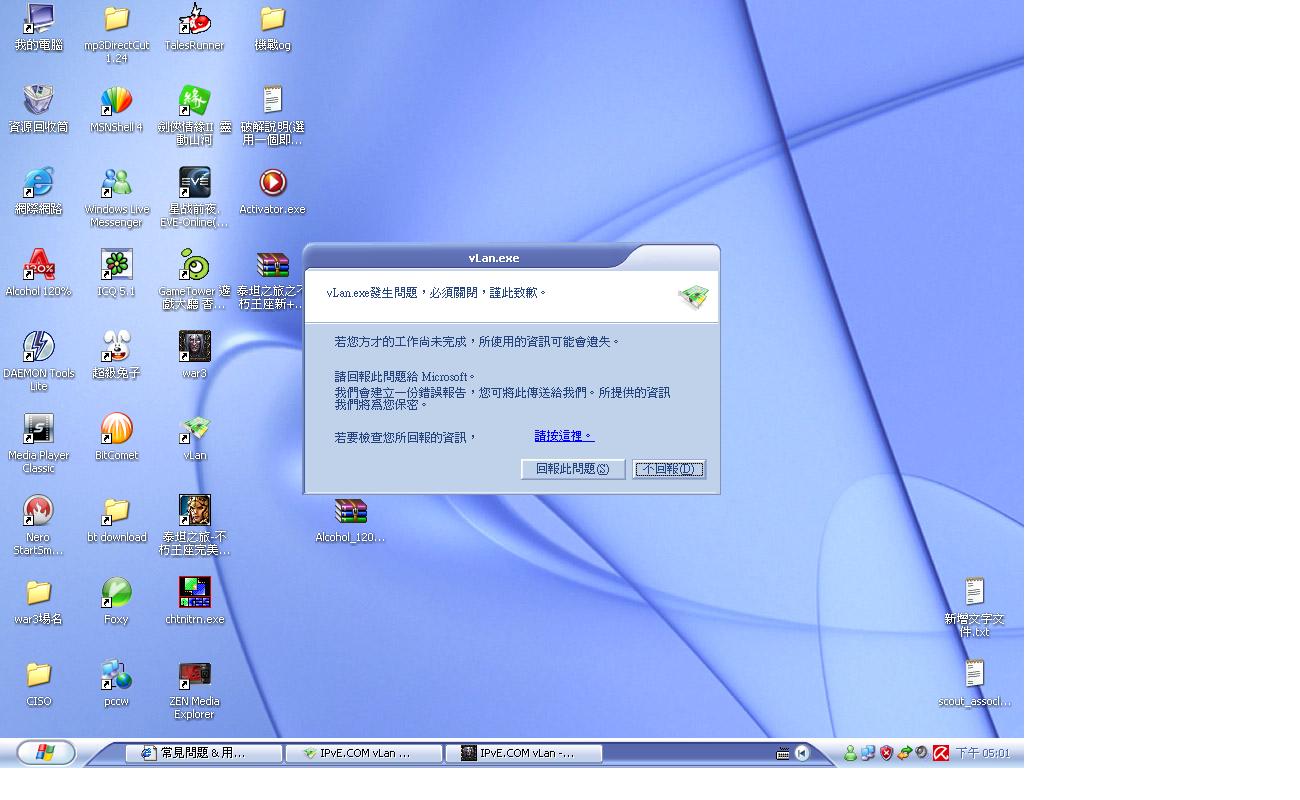
Task: Open the Windows Start button
Action: point(45,753)
